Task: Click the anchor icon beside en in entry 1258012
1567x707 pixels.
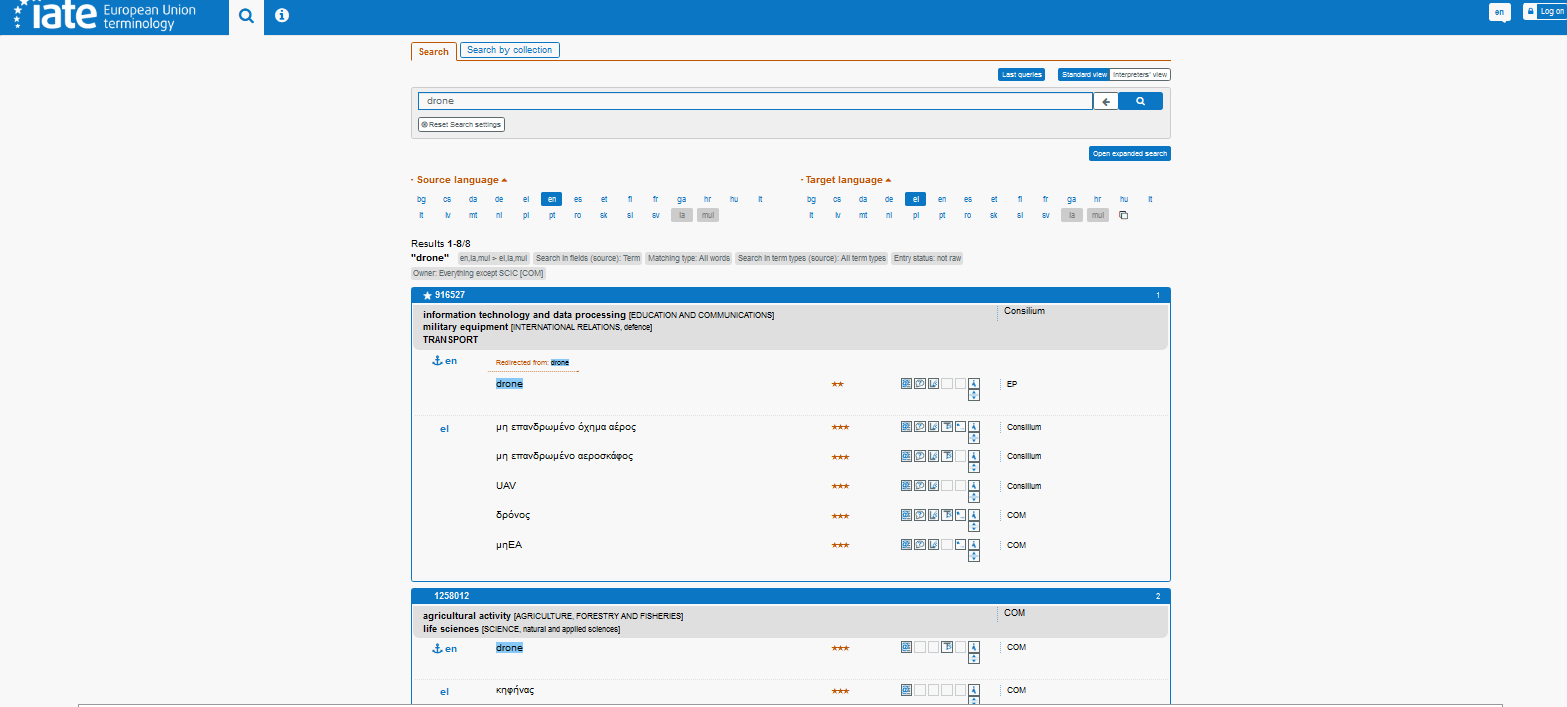Action: point(436,648)
